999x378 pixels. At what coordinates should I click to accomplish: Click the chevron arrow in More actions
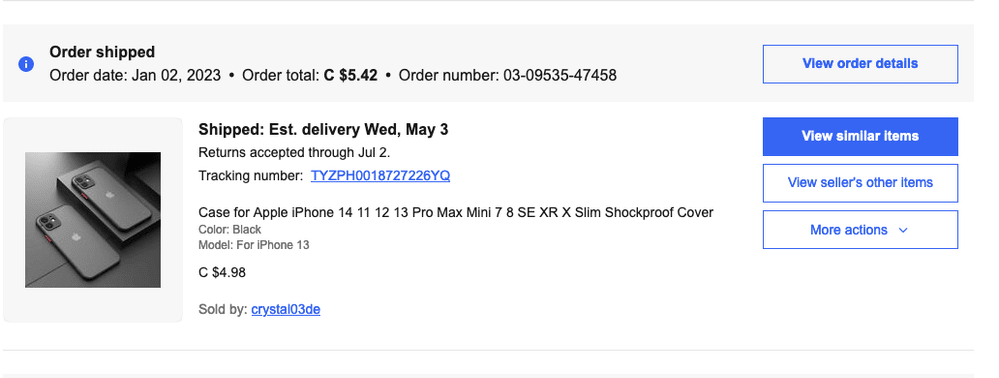(x=903, y=230)
